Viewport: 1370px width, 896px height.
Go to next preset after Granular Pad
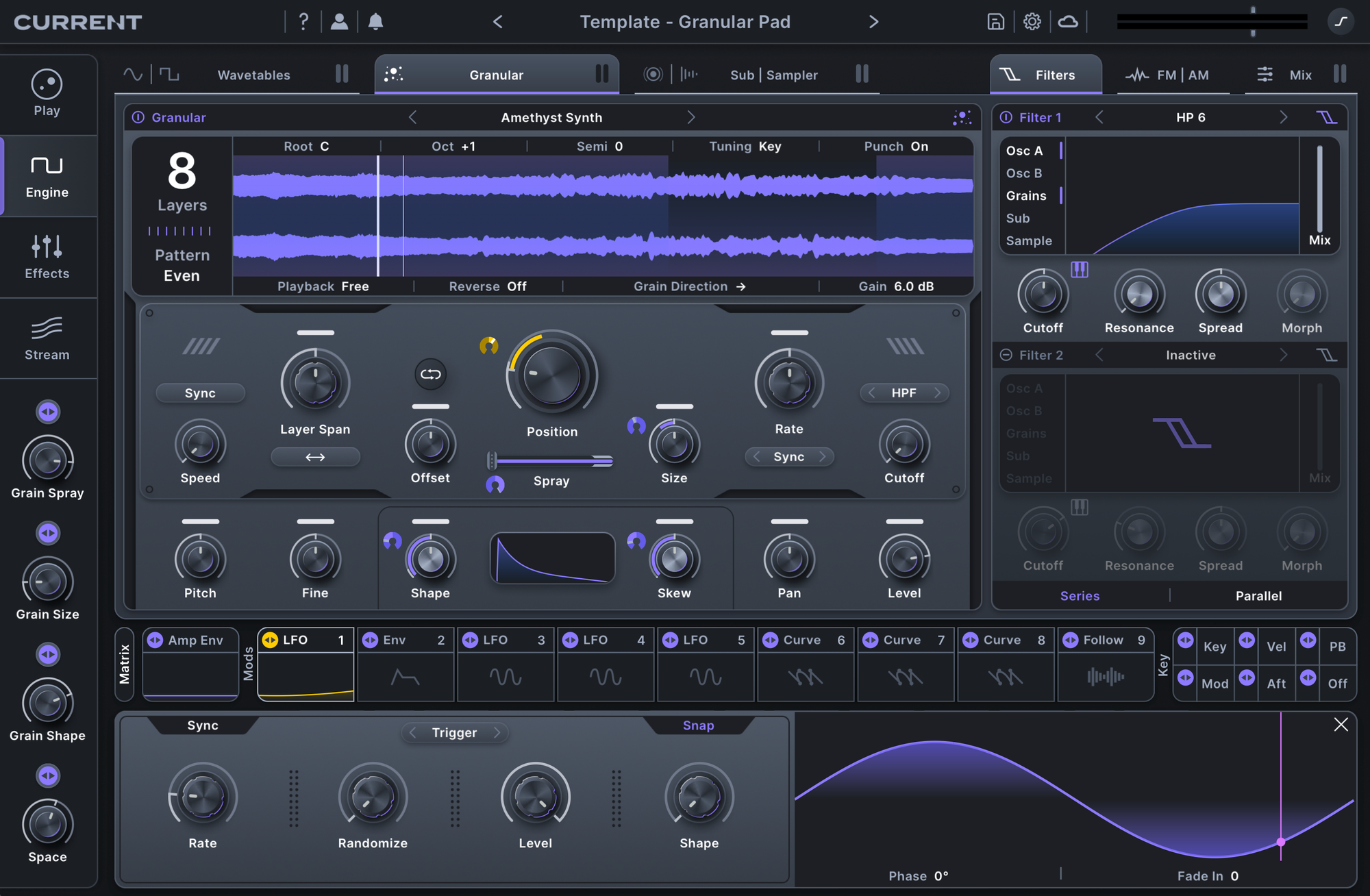point(873,22)
